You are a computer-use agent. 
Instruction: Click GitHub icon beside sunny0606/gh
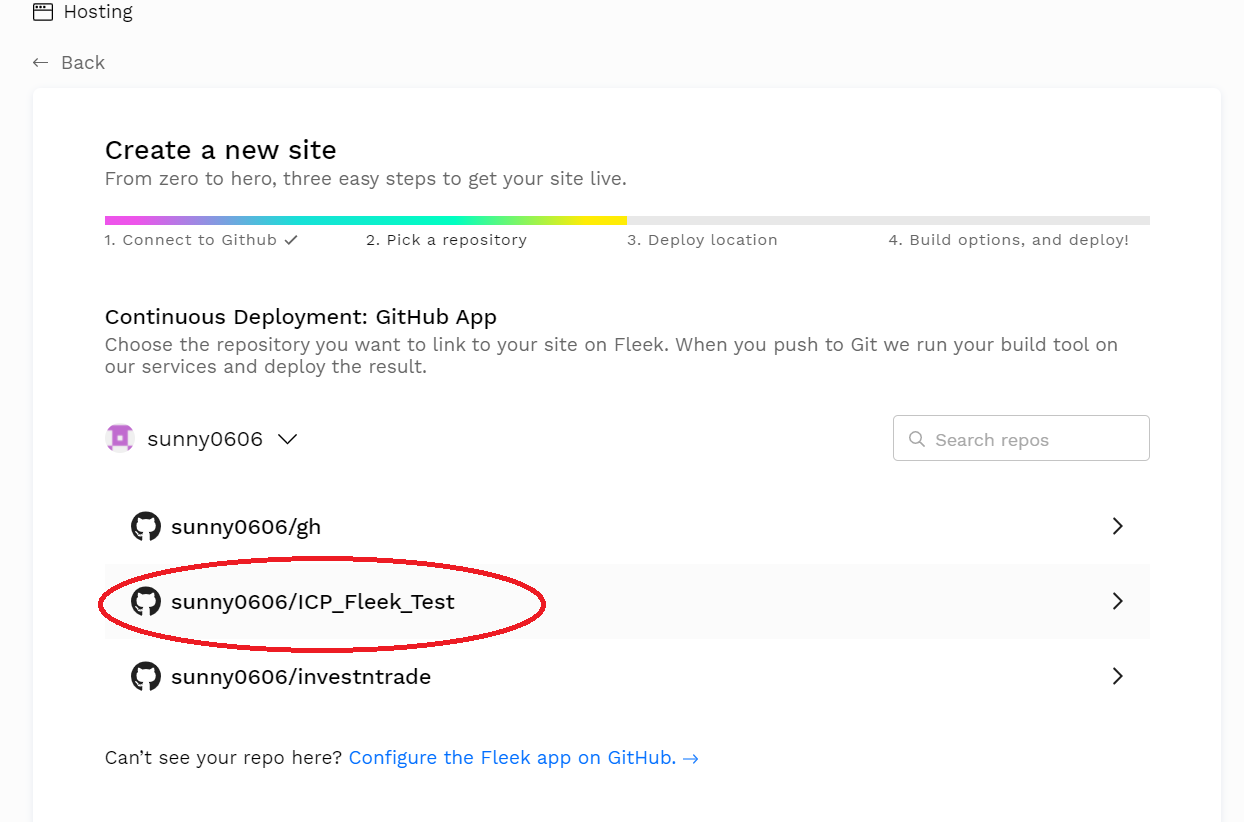pyautogui.click(x=146, y=526)
